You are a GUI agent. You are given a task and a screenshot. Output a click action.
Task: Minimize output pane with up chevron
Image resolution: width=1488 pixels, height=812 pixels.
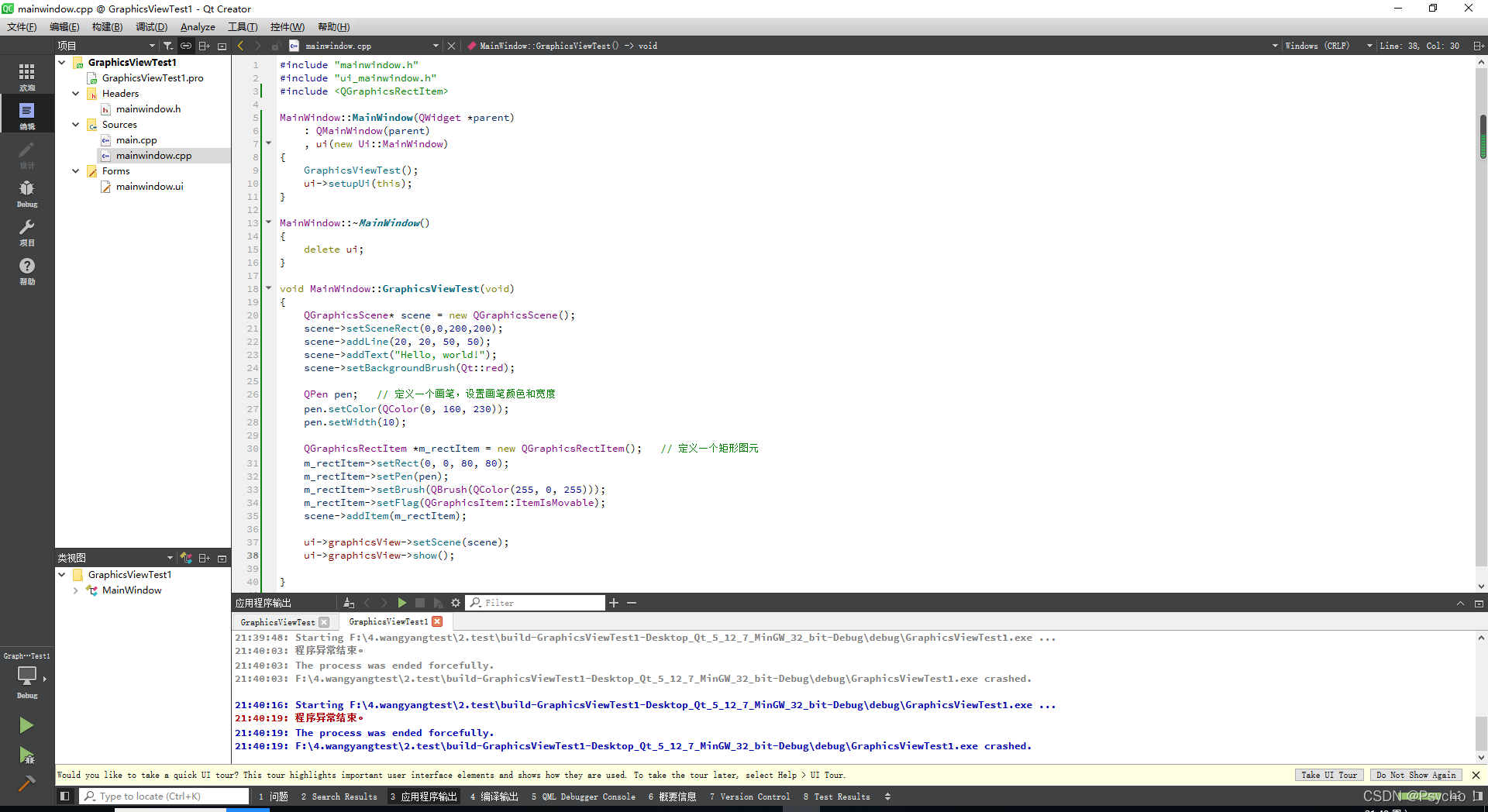(1460, 604)
